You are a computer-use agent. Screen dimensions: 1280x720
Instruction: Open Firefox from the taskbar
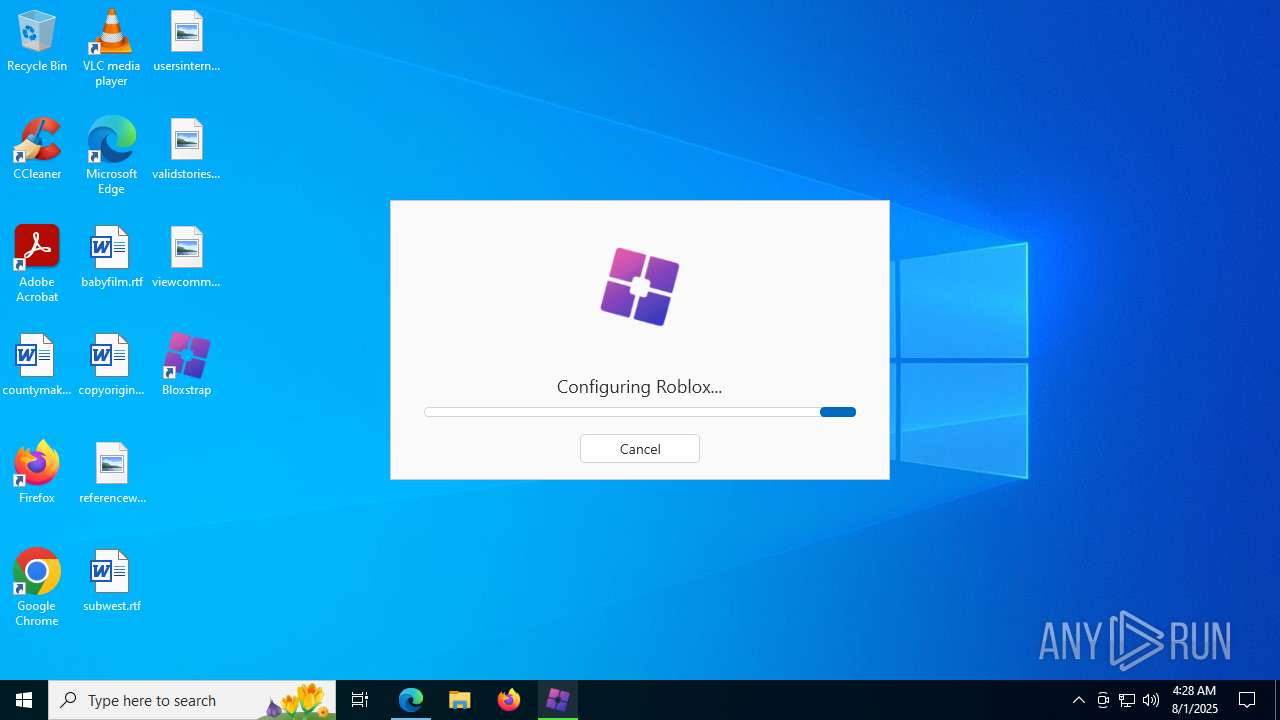coord(509,700)
